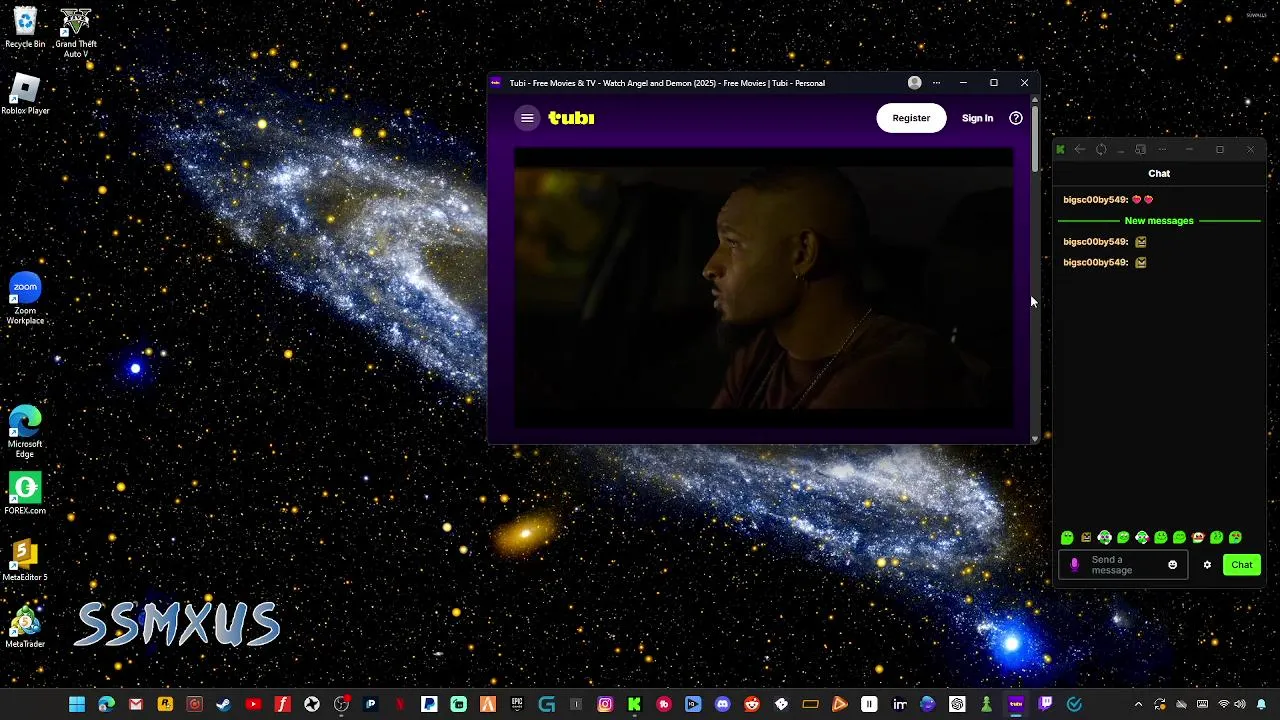1280x720 pixels.
Task: Open Discord from the taskbar
Action: pos(723,705)
